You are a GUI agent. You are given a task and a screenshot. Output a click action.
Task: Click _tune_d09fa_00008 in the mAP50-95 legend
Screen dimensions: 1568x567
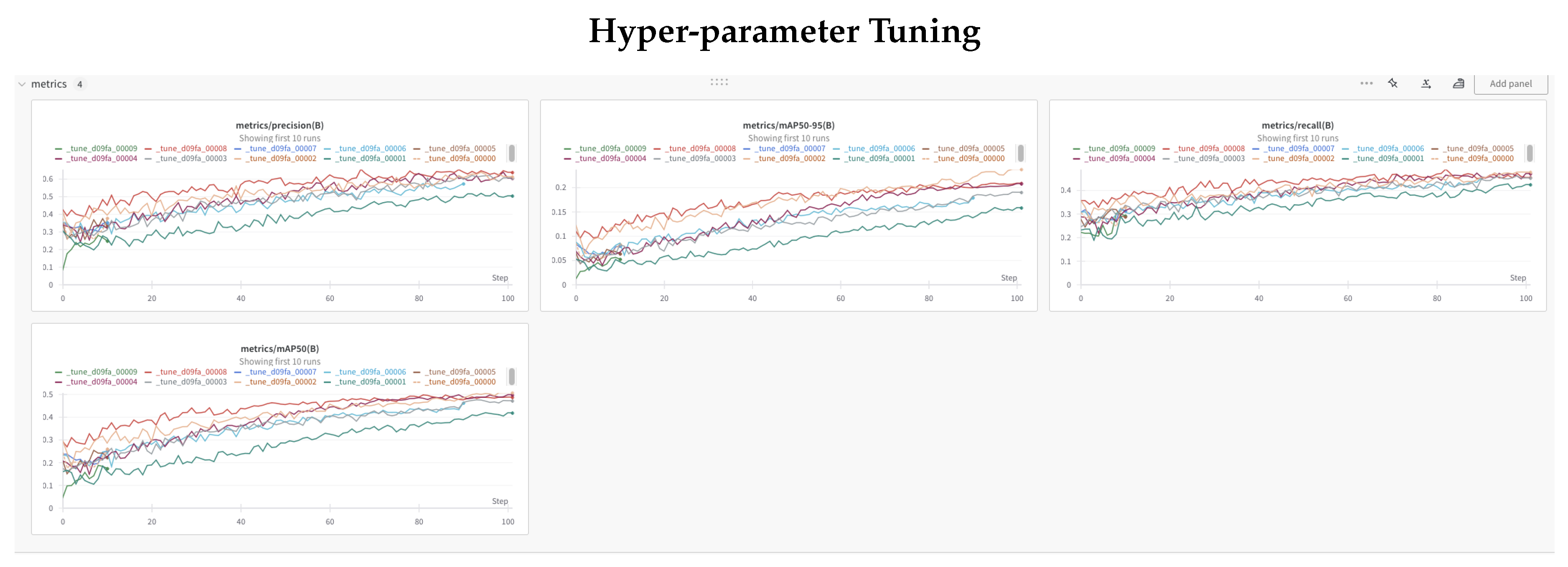pyautogui.click(x=701, y=149)
